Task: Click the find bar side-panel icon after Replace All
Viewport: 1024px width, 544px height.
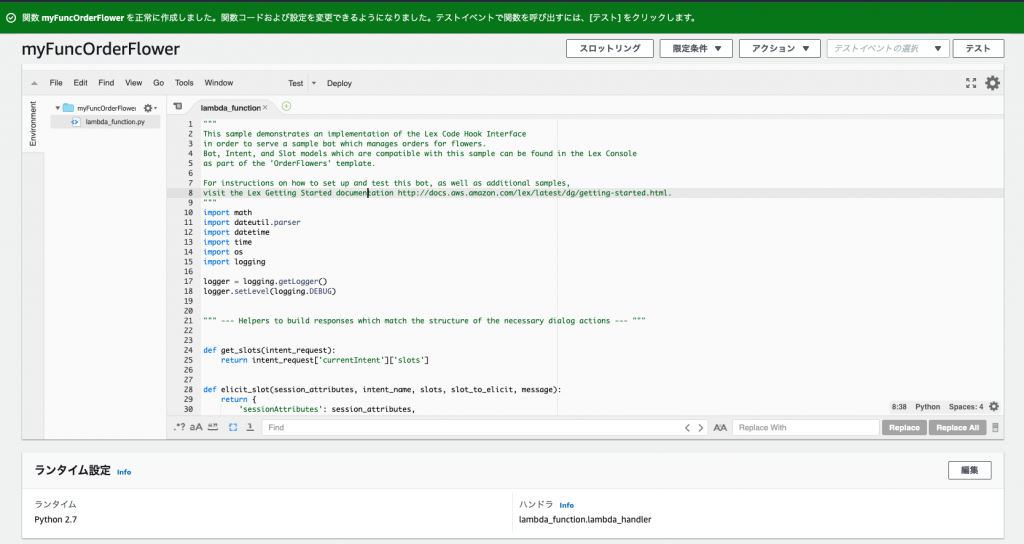Action: [x=995, y=428]
